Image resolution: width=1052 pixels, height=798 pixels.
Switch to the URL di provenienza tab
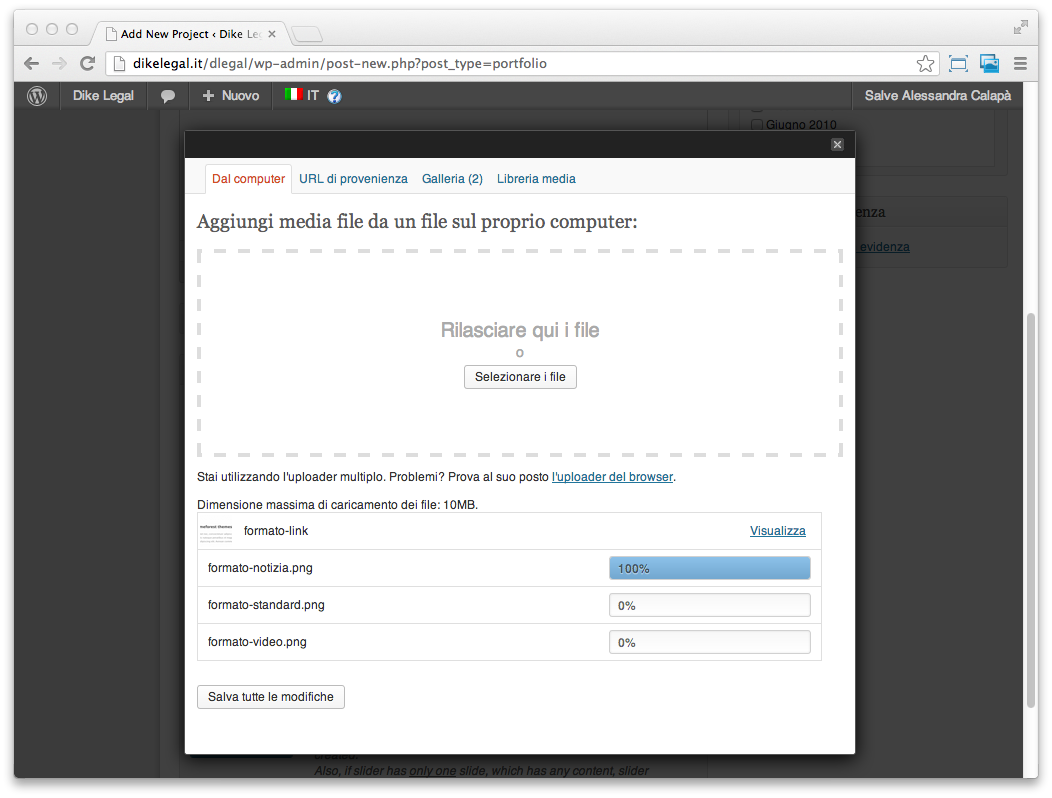pyautogui.click(x=353, y=179)
